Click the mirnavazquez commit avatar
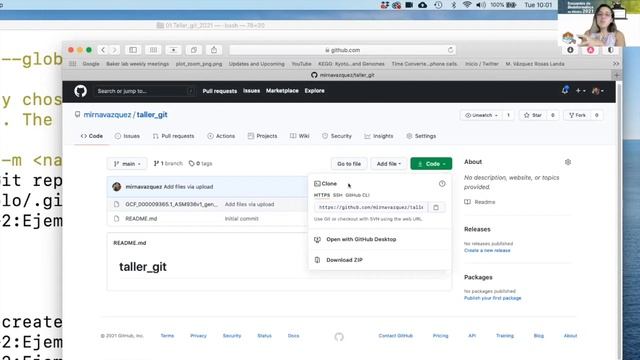 tap(116, 187)
